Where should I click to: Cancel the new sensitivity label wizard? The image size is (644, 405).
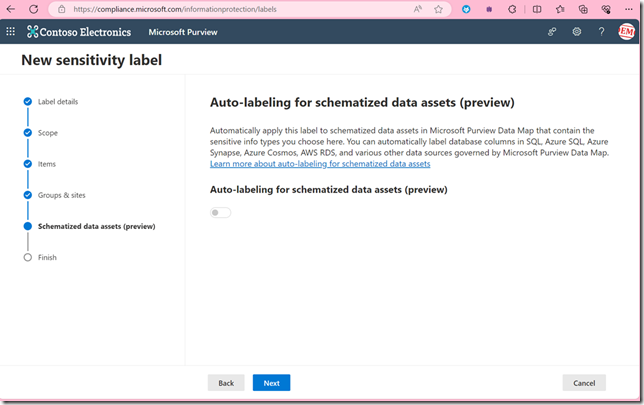pos(584,383)
